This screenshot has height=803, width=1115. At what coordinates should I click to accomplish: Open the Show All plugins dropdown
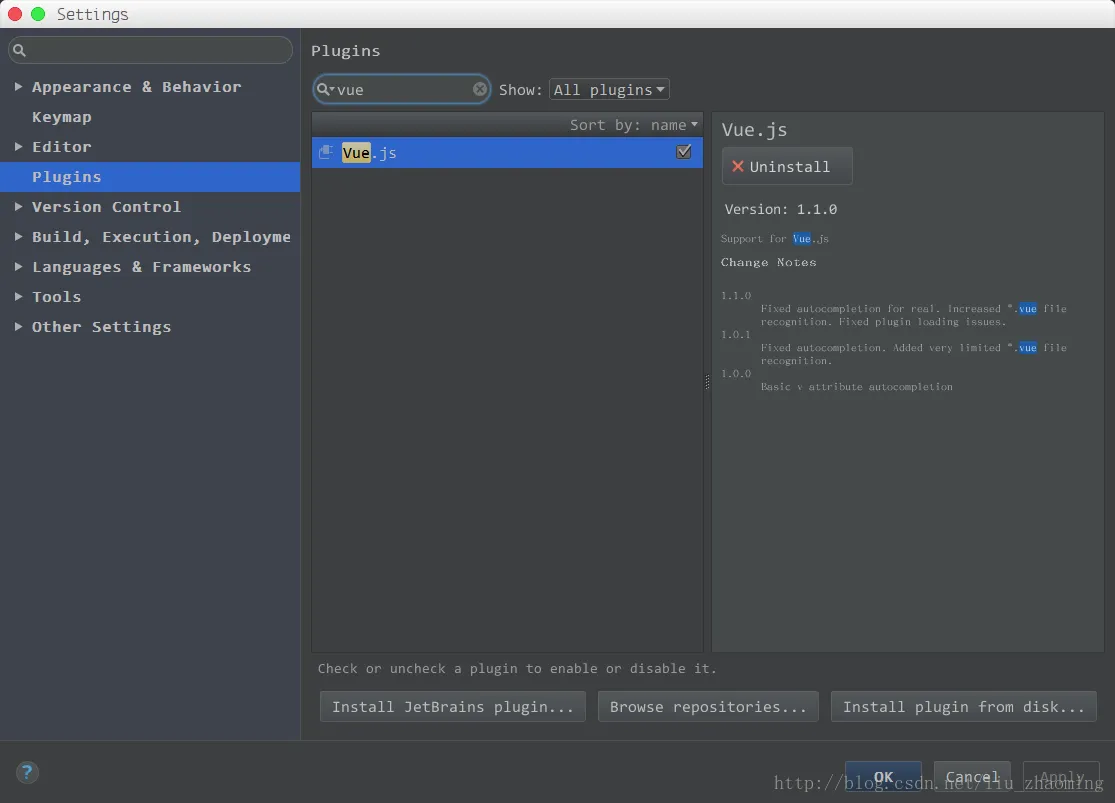click(609, 90)
